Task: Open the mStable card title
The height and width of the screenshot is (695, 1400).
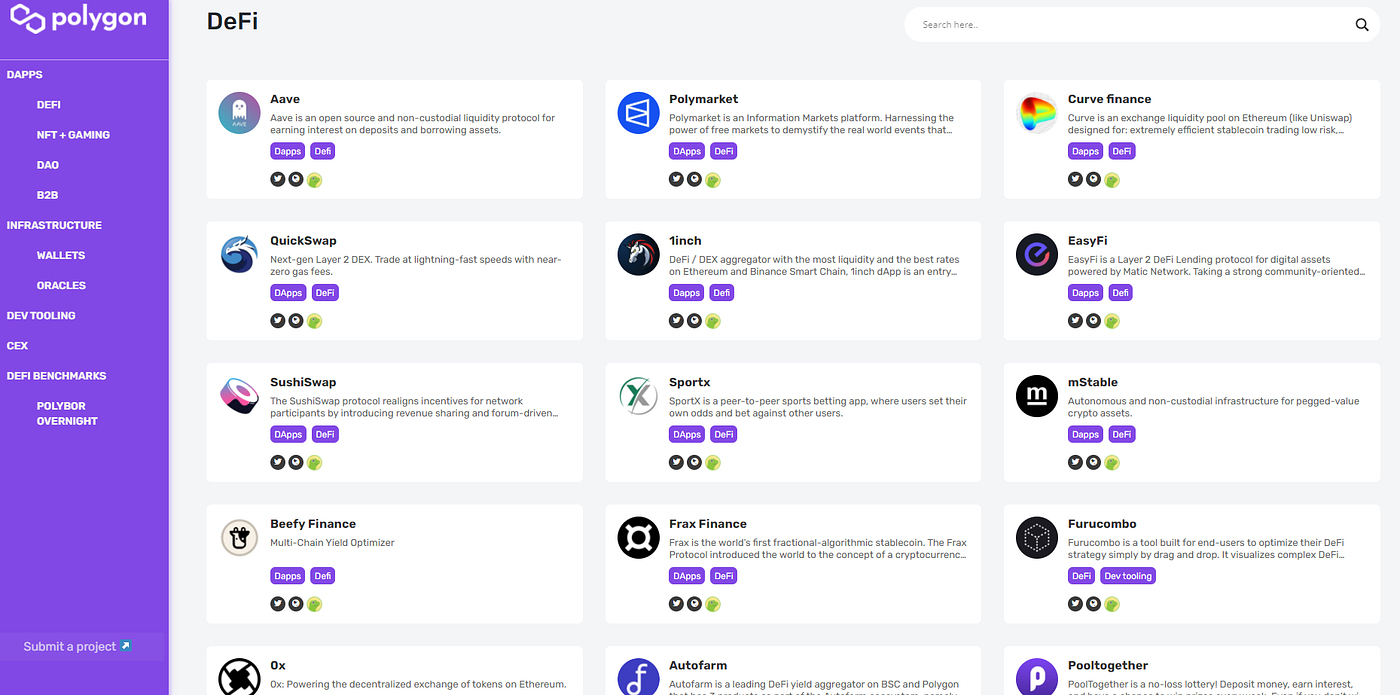Action: [x=1093, y=382]
